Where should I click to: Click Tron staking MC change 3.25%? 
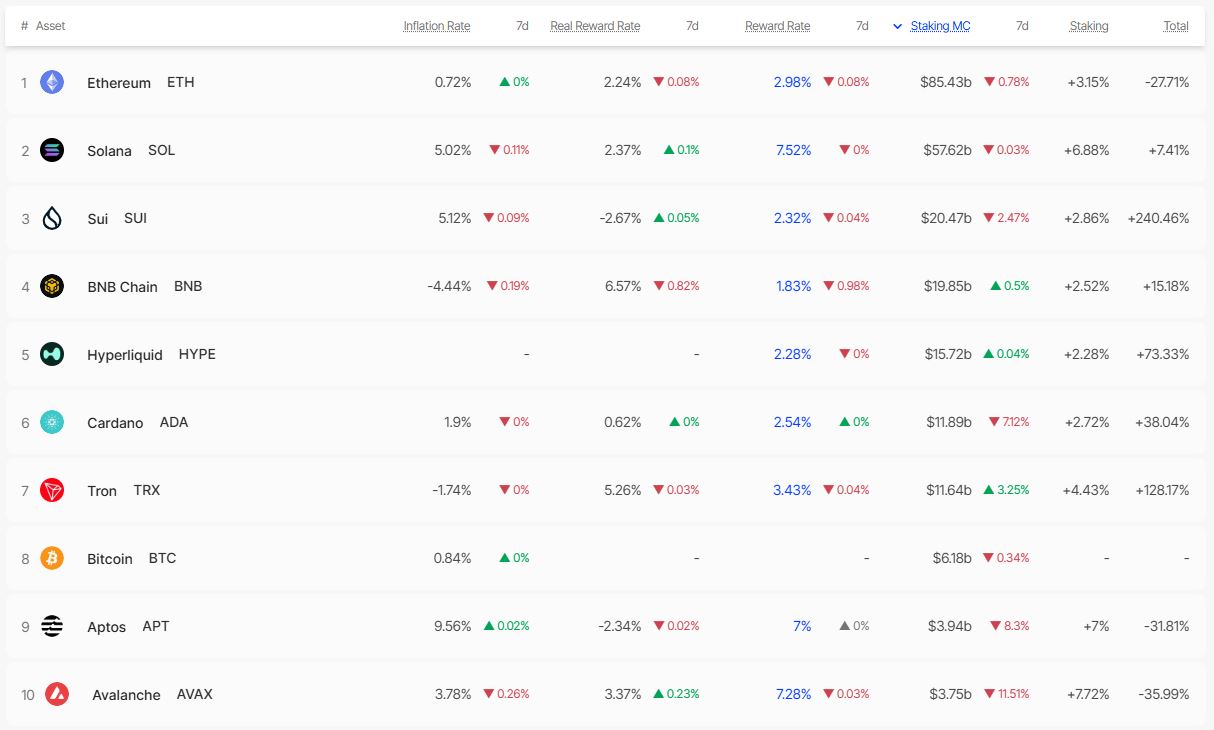pos(1007,490)
